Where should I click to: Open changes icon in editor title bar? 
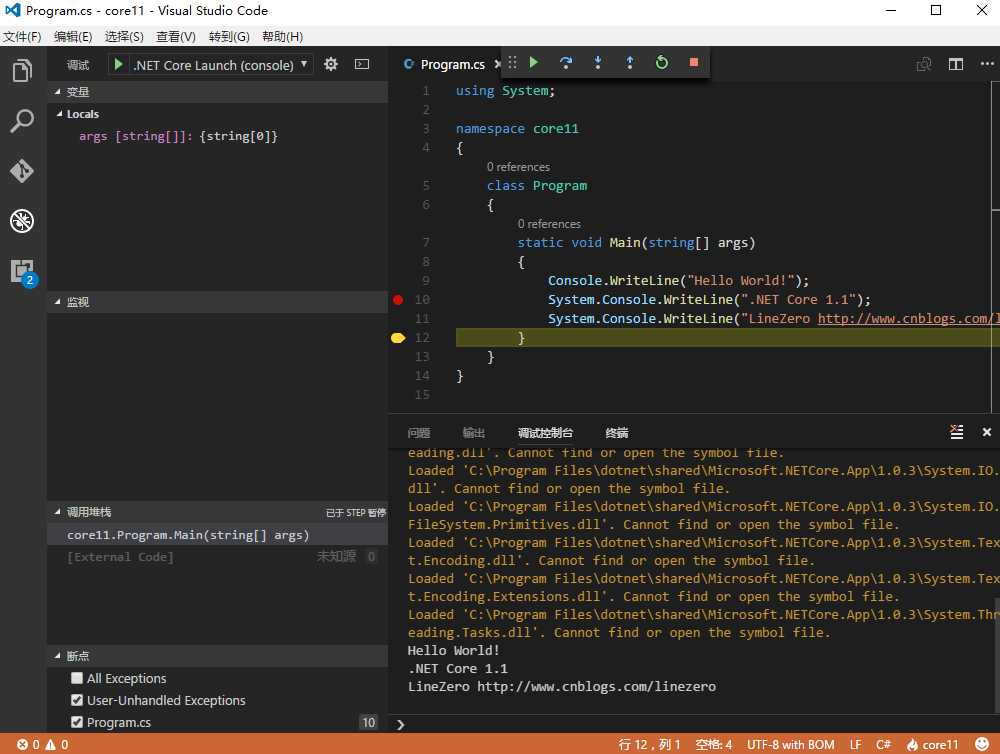[924, 64]
